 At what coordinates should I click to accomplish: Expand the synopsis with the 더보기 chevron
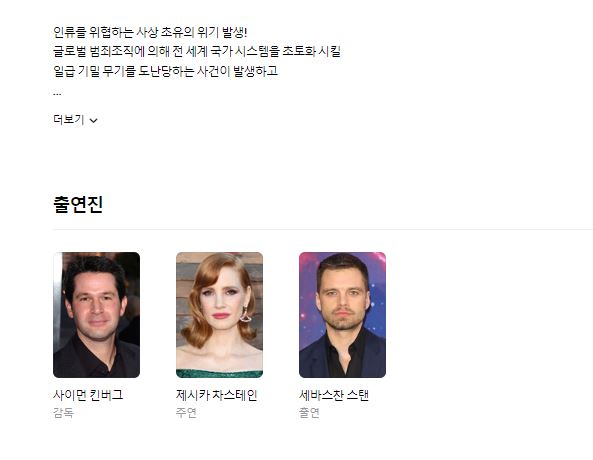click(x=93, y=121)
